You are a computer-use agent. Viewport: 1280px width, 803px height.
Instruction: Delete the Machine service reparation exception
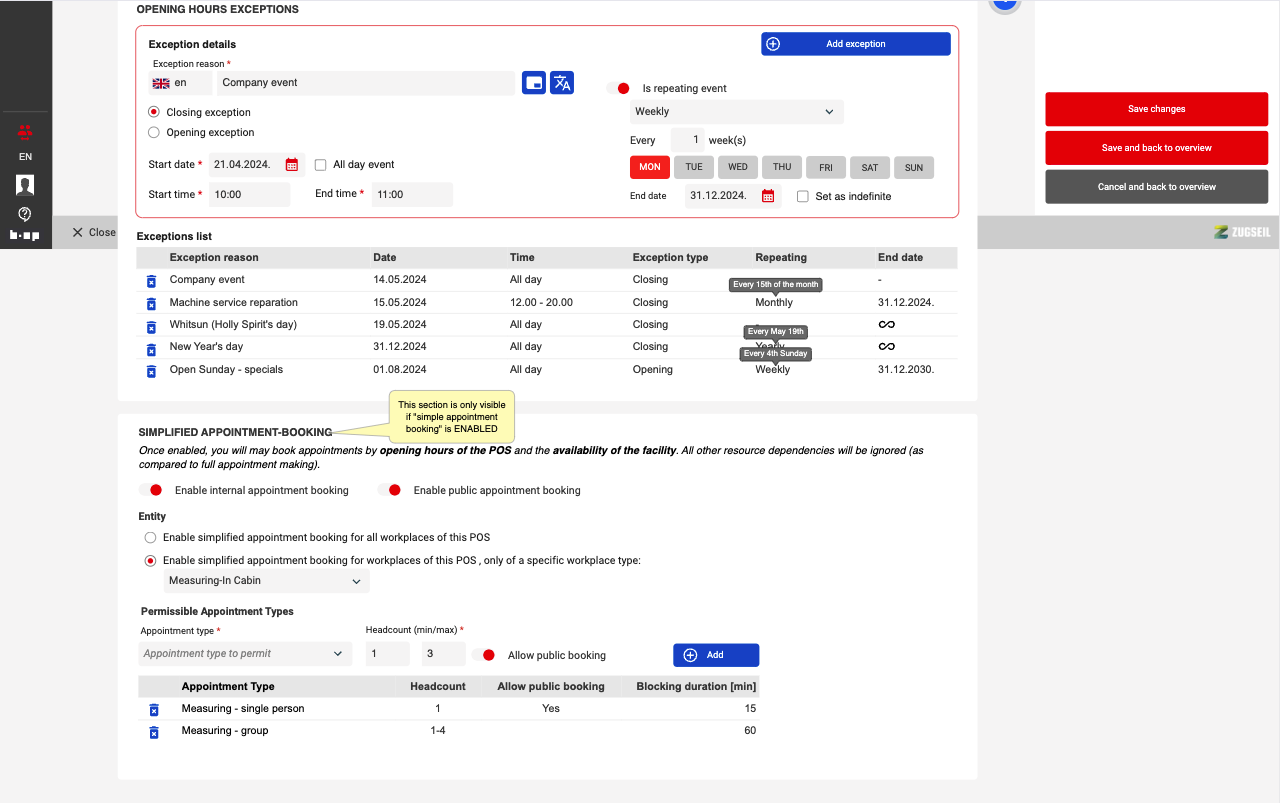(151, 303)
